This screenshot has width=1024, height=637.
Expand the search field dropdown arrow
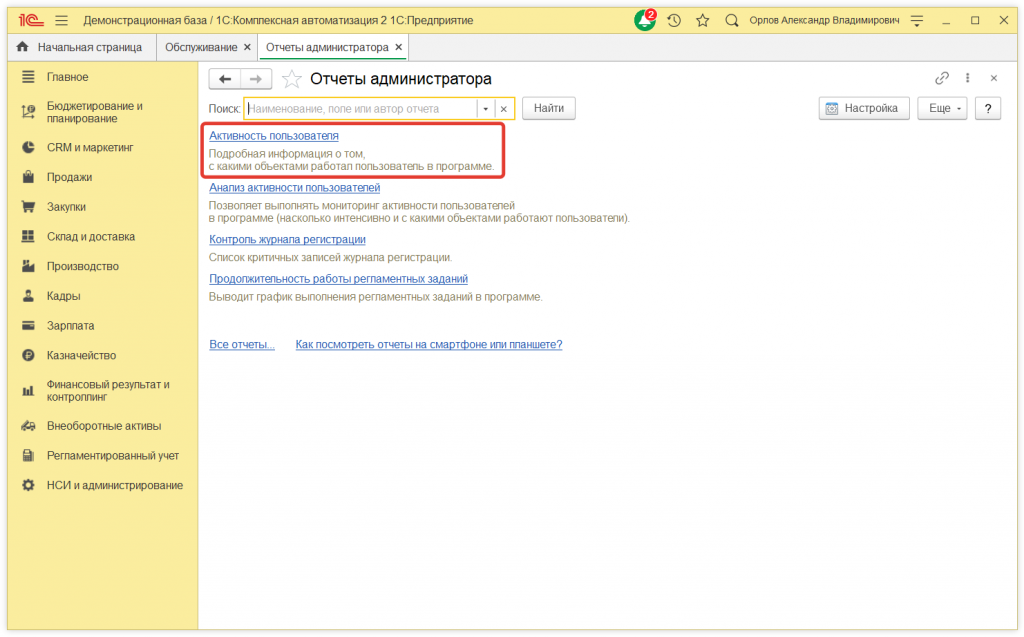(485, 109)
